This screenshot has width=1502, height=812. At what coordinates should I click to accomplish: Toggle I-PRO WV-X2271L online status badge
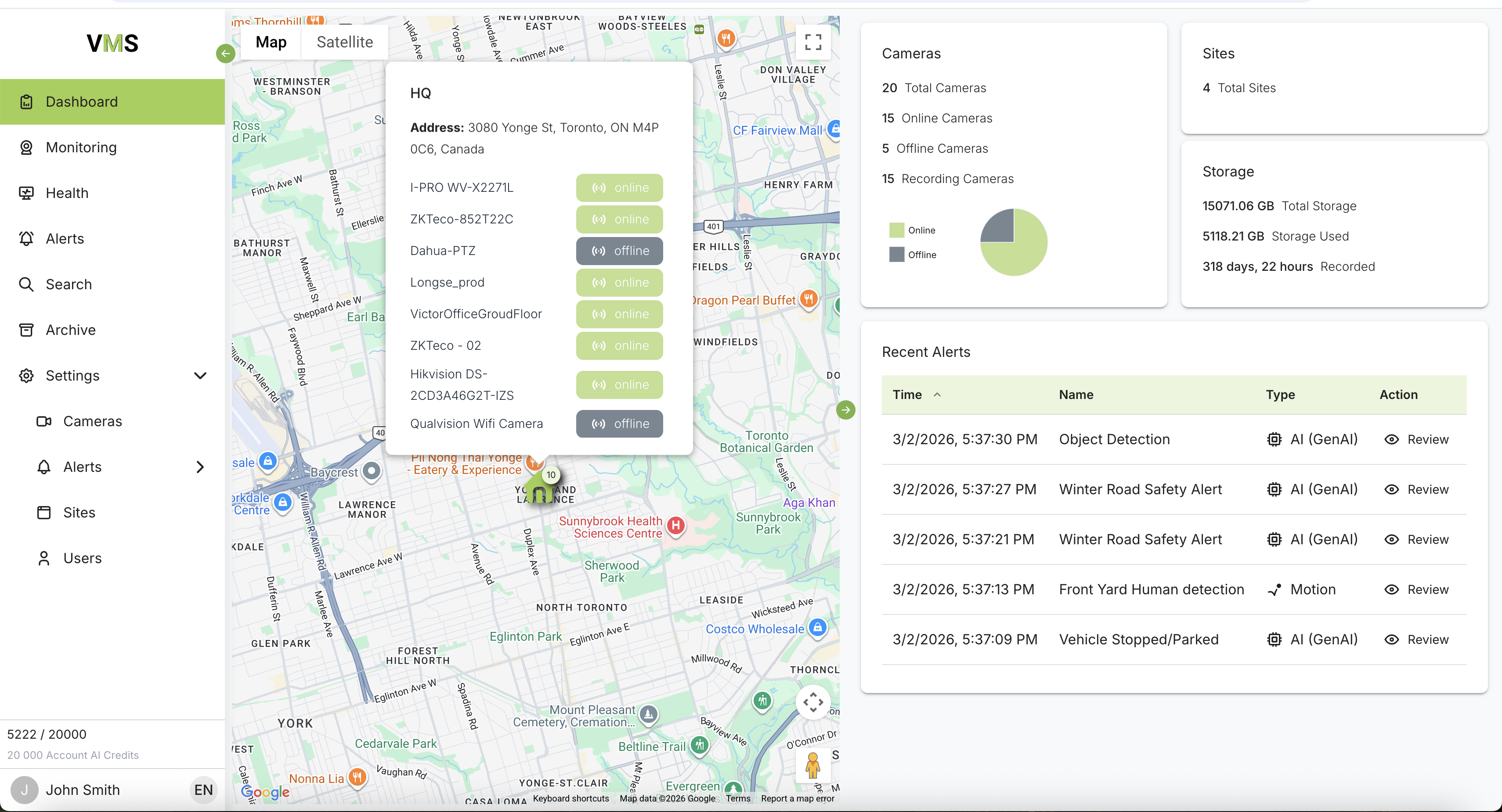619,188
